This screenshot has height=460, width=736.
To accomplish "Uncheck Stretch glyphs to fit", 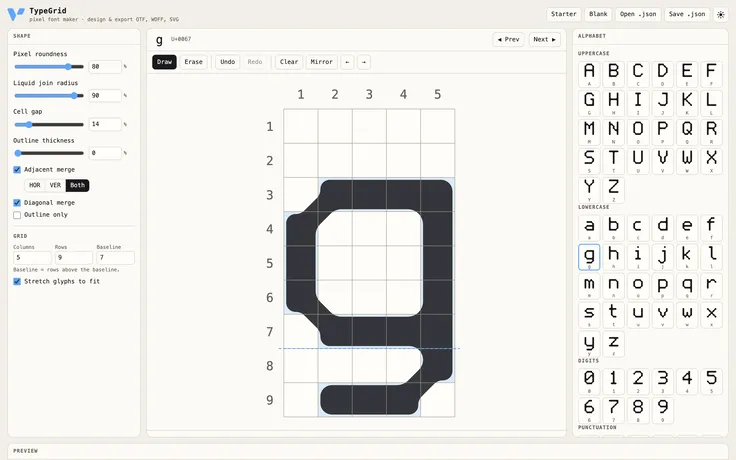I will [17, 281].
